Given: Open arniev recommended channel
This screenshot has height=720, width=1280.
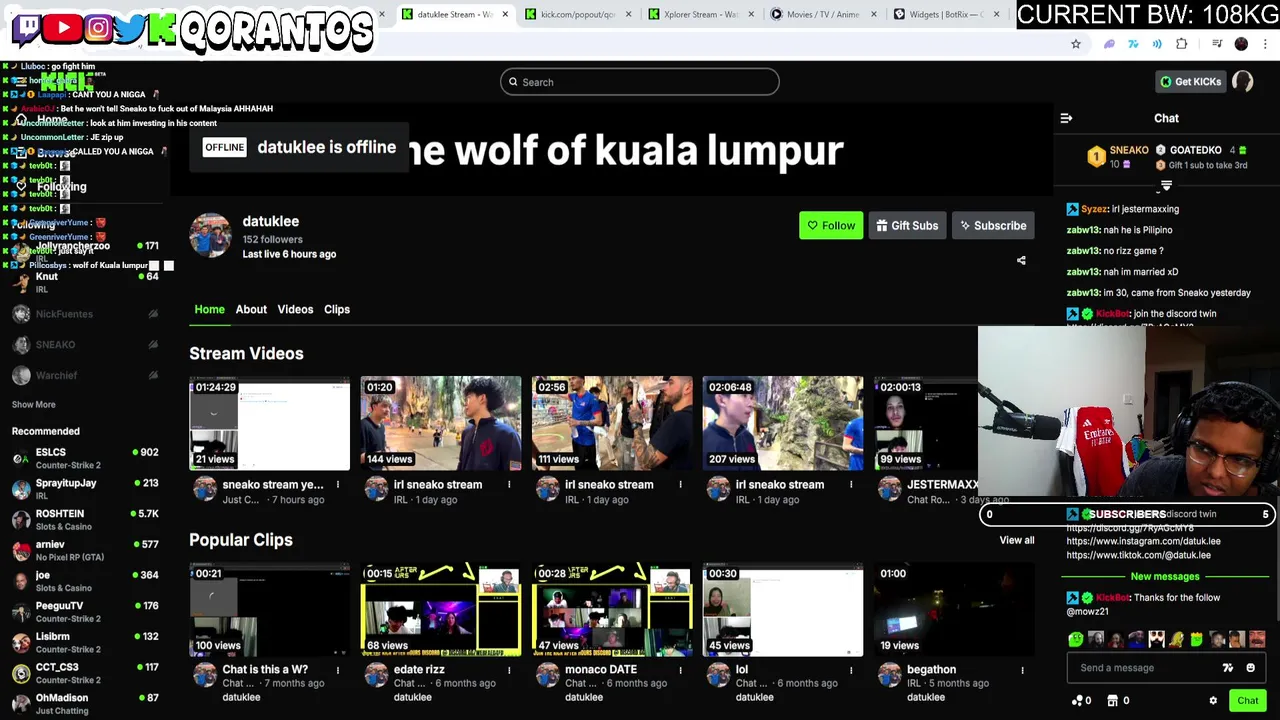Looking at the screenshot, I should tap(85, 550).
